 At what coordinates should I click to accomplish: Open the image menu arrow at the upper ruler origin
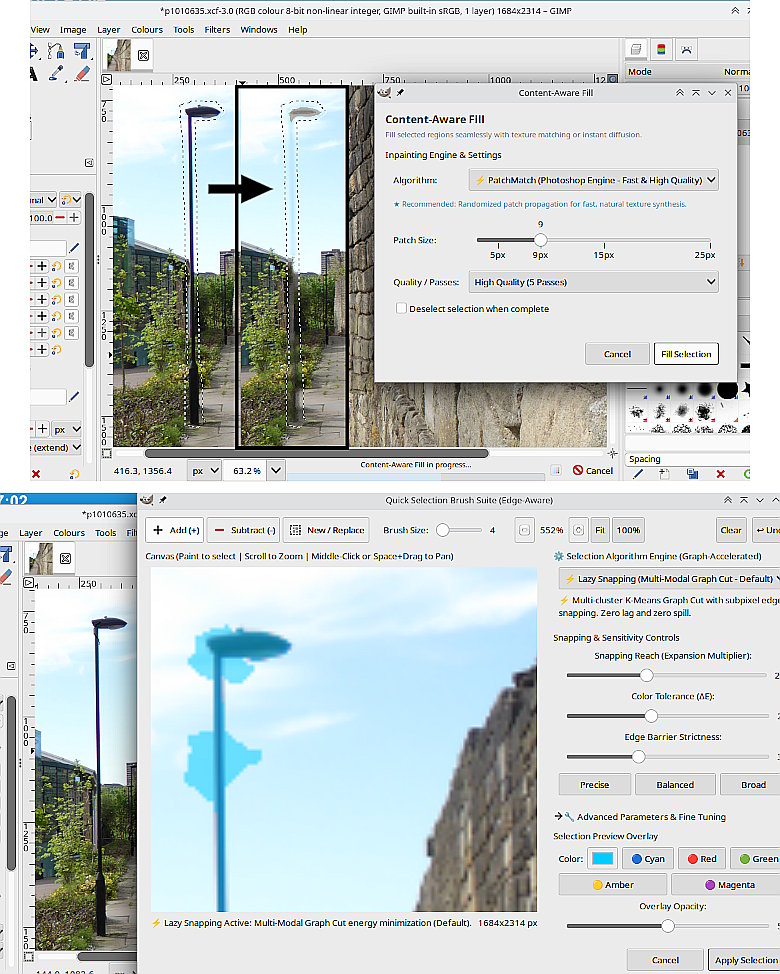tap(106, 80)
